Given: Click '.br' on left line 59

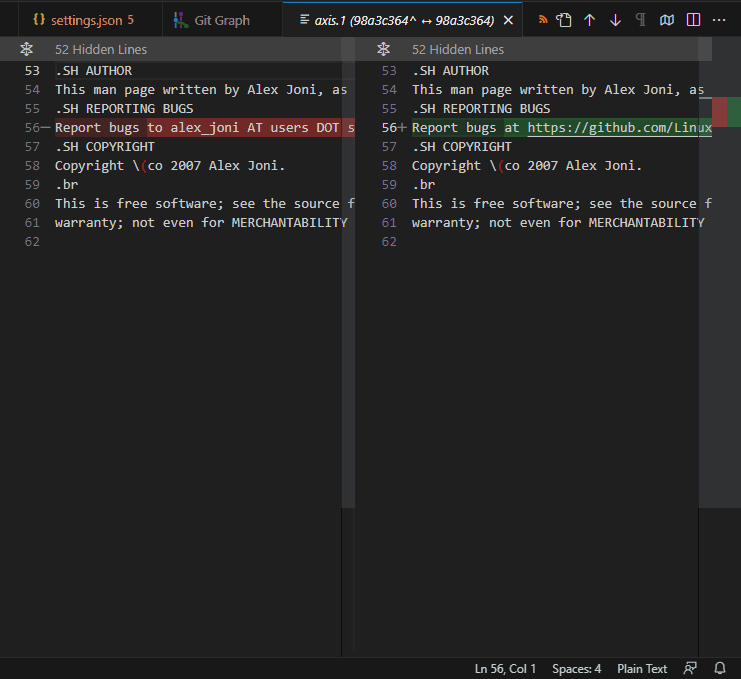Looking at the screenshot, I should click(67, 185).
